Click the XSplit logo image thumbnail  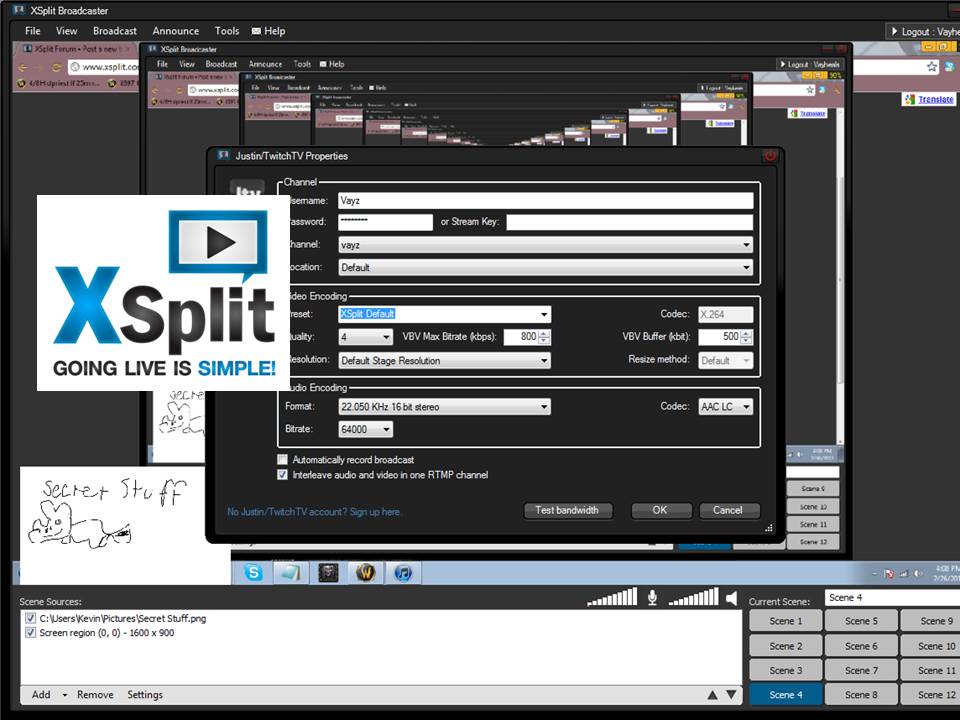tap(163, 293)
